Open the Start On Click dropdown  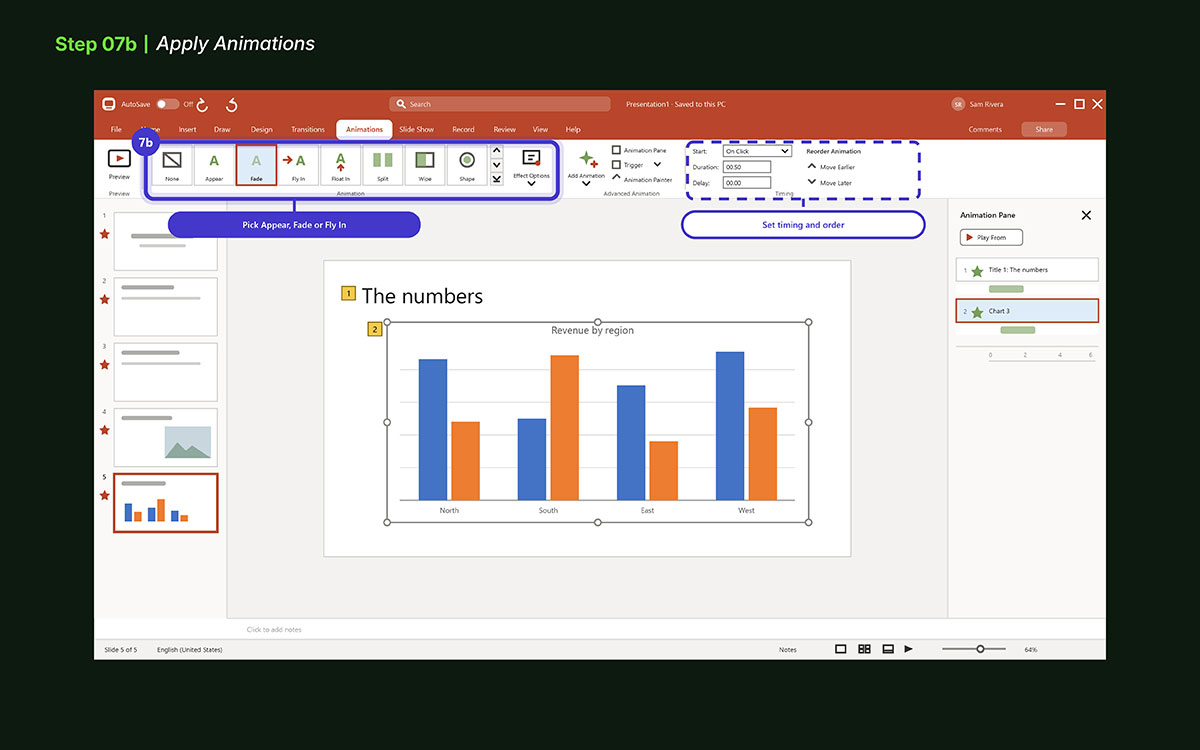tap(757, 151)
